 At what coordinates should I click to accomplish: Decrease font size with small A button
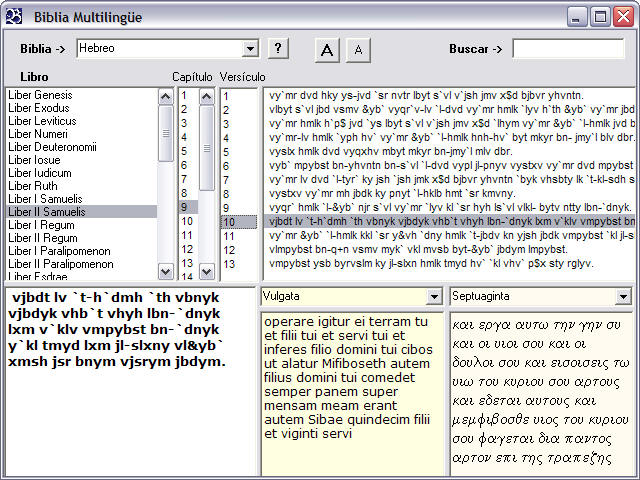point(358,50)
